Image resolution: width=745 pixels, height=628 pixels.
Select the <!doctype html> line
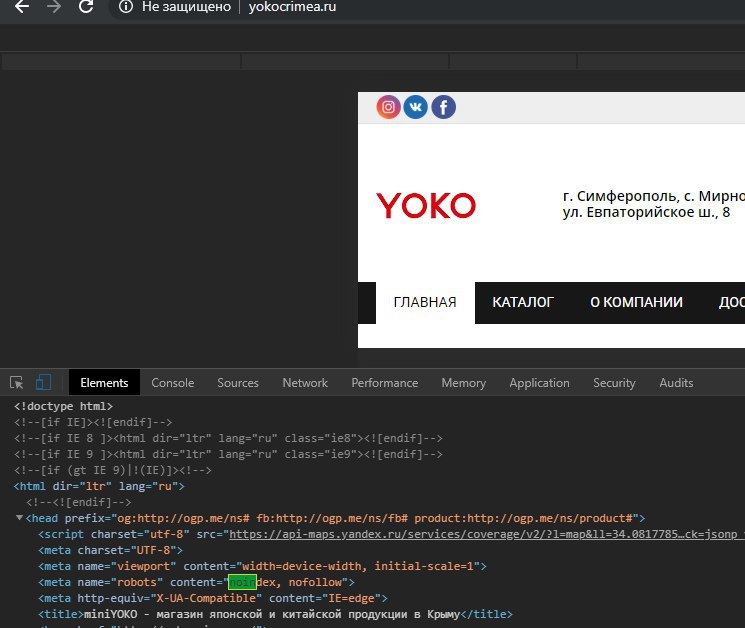63,407
